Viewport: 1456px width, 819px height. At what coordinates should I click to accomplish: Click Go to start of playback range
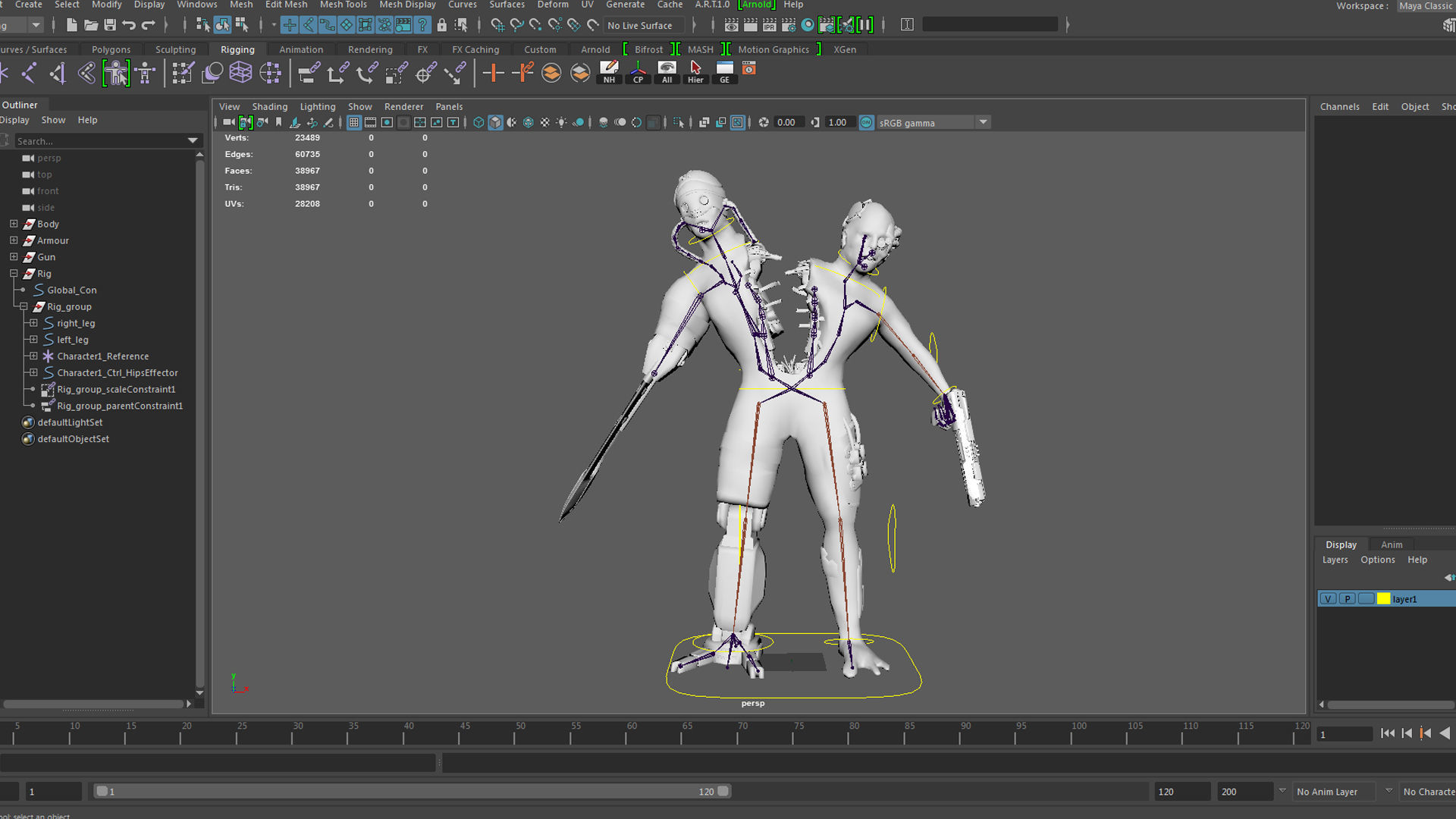(x=1388, y=733)
